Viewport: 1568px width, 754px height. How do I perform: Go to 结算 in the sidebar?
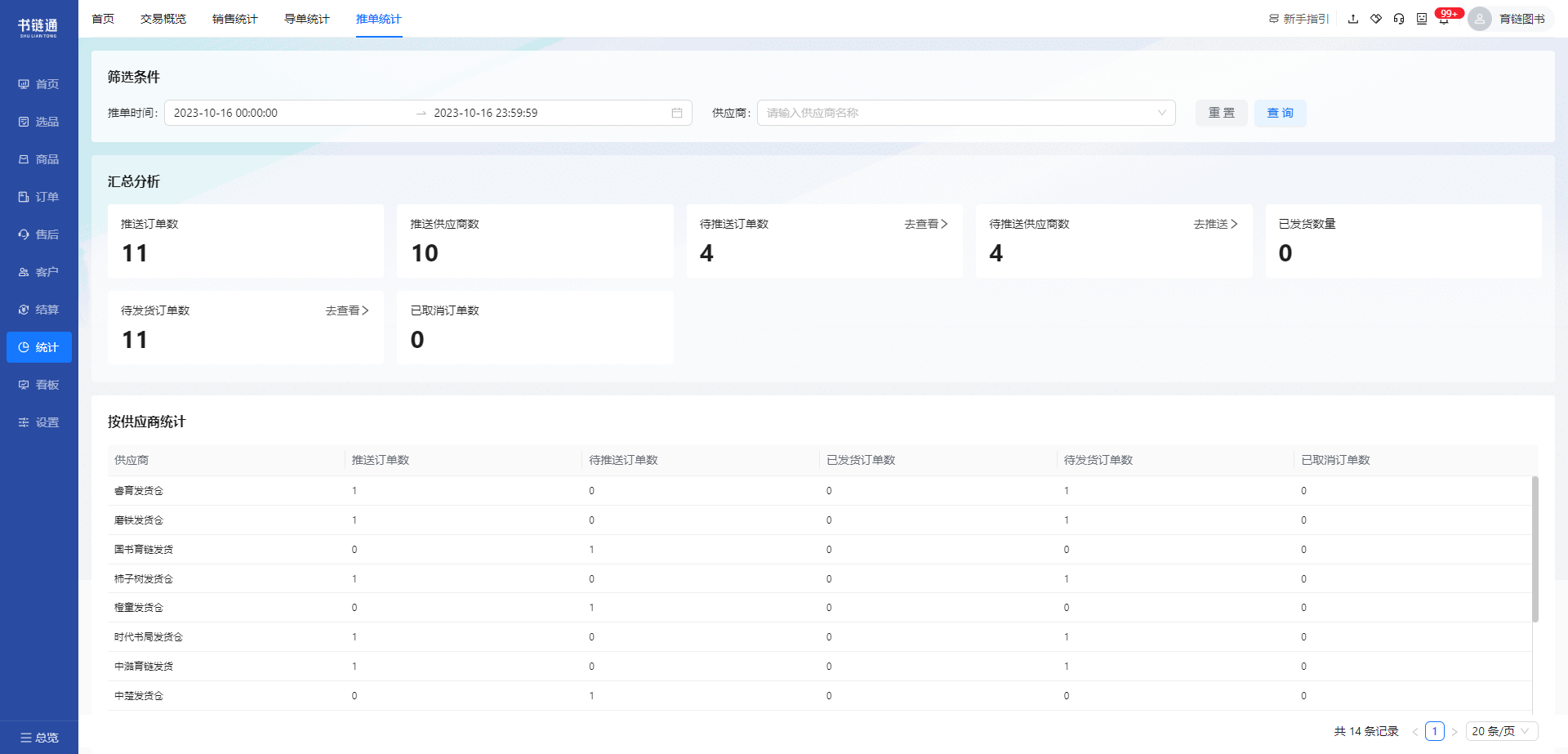[38, 310]
